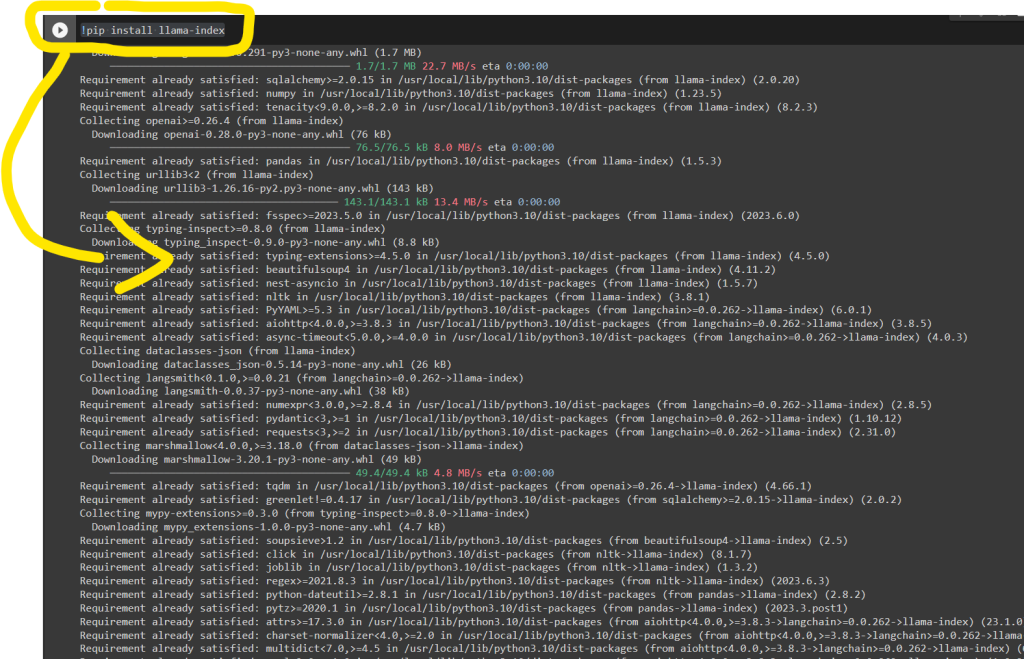Image resolution: width=1024 pixels, height=659 pixels.
Task: Select the requests<3,>=2 requirement line
Action: (x=488, y=432)
